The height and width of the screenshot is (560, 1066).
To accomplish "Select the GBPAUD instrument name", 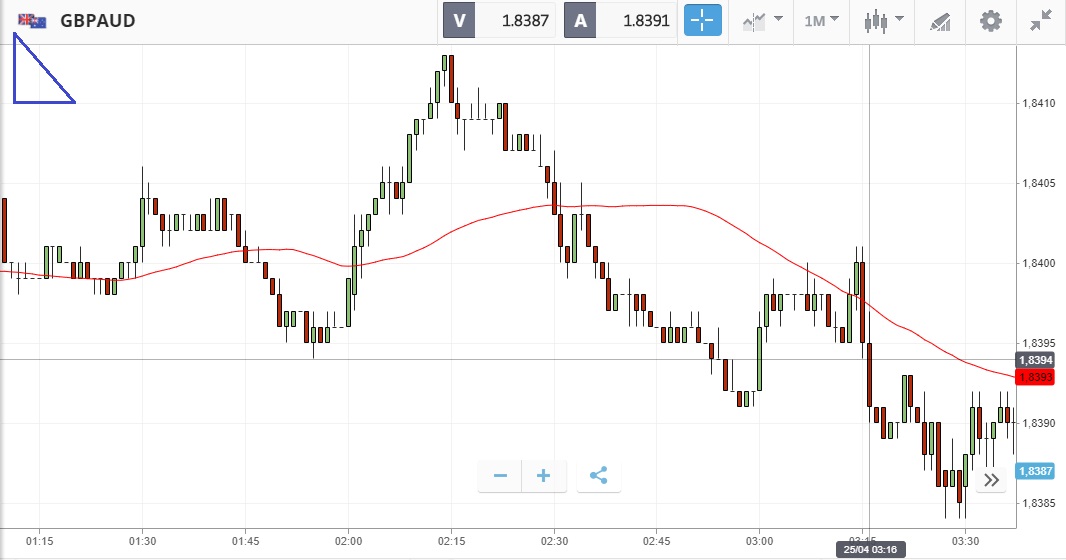I will (98, 21).
